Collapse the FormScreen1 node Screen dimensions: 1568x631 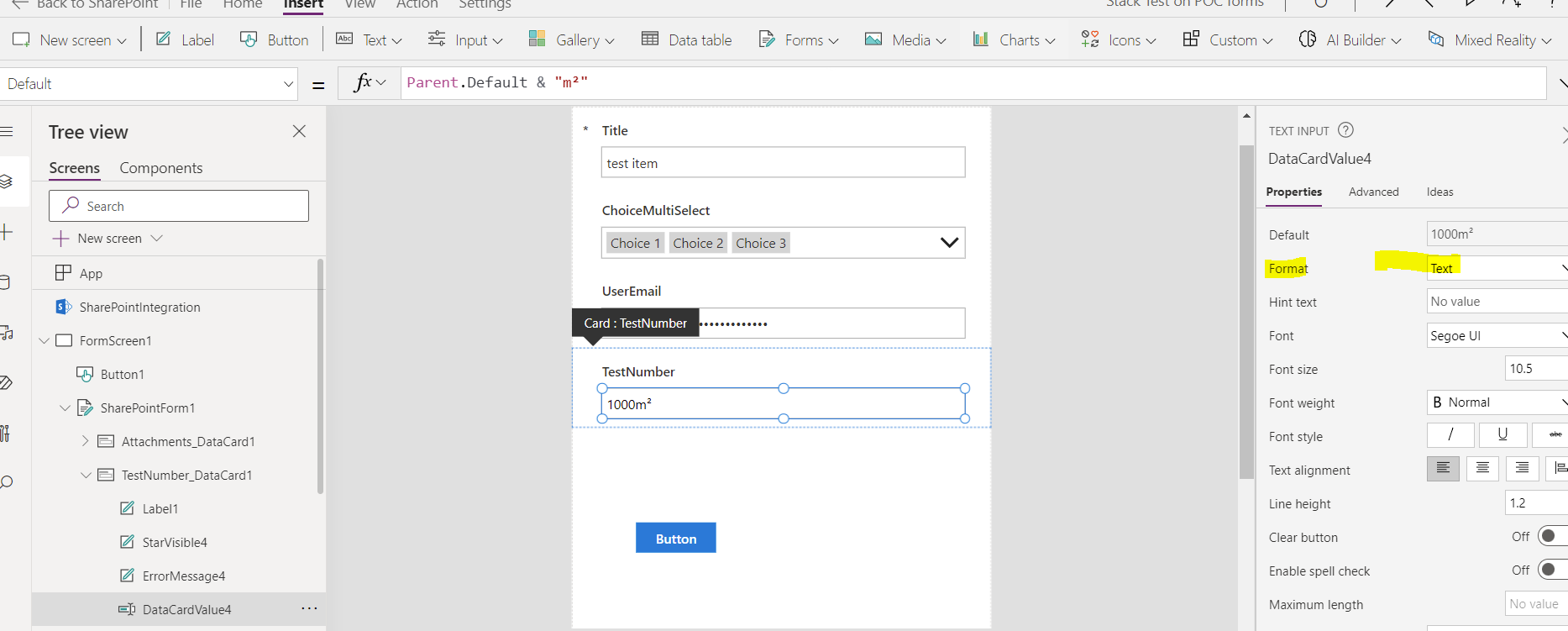pyautogui.click(x=45, y=340)
